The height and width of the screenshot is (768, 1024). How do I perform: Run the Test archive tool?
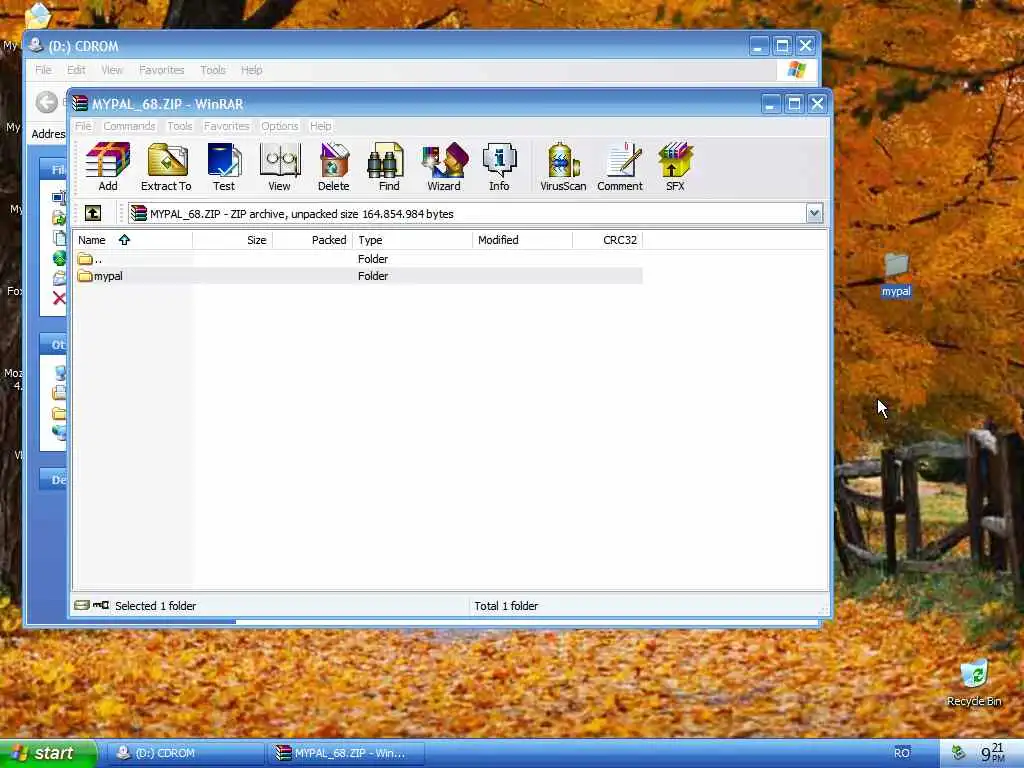pos(224,167)
